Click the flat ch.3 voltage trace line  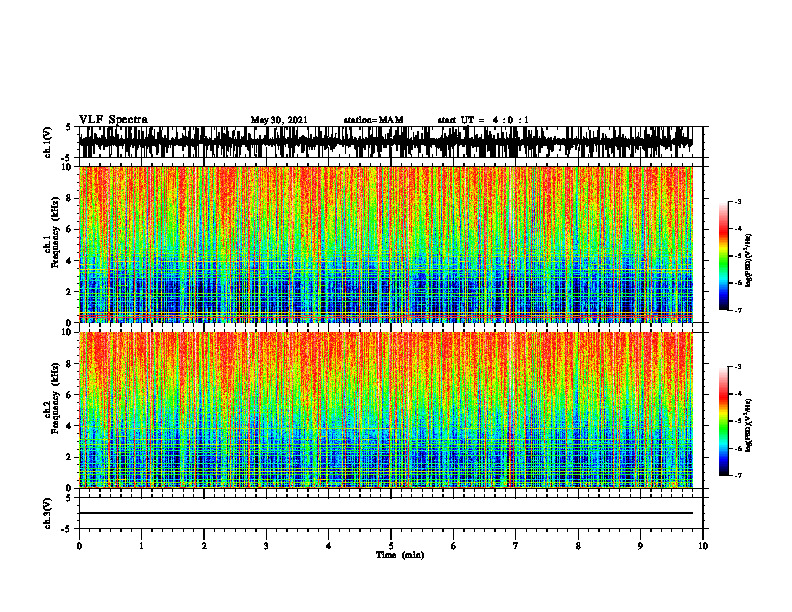pyautogui.click(x=385, y=513)
